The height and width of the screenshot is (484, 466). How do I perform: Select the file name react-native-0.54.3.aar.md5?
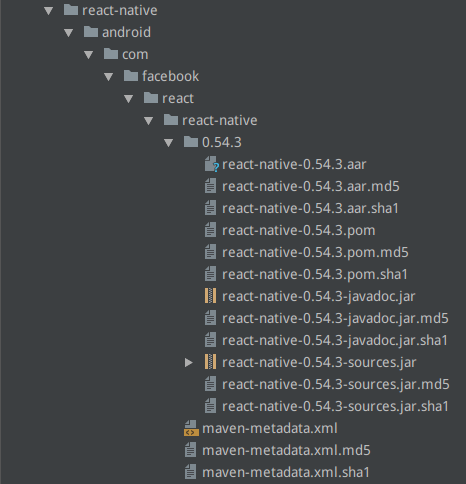coord(311,187)
